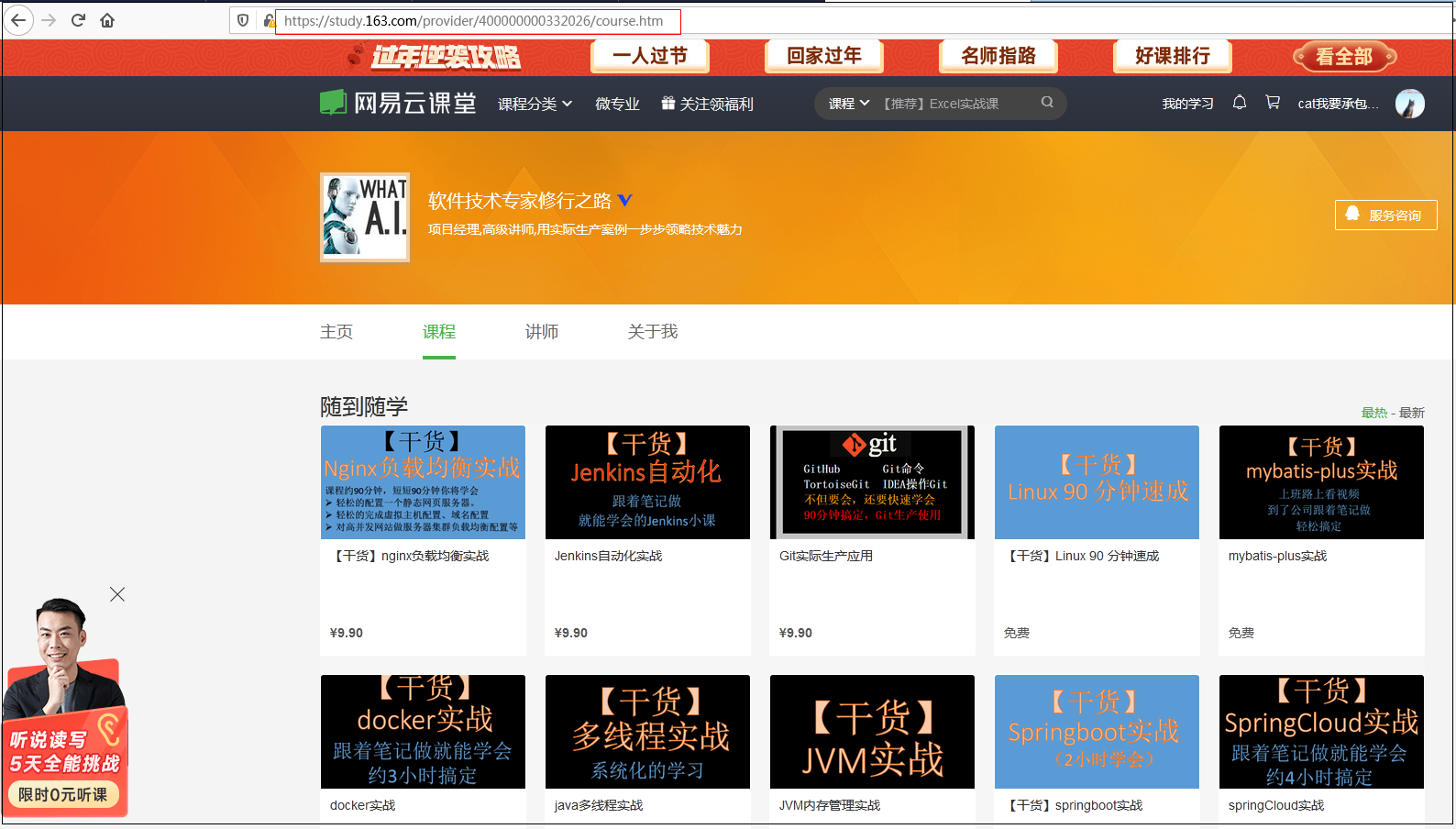
Task: Click title 【干货】springboot实战
Action: pyautogui.click(x=1074, y=805)
